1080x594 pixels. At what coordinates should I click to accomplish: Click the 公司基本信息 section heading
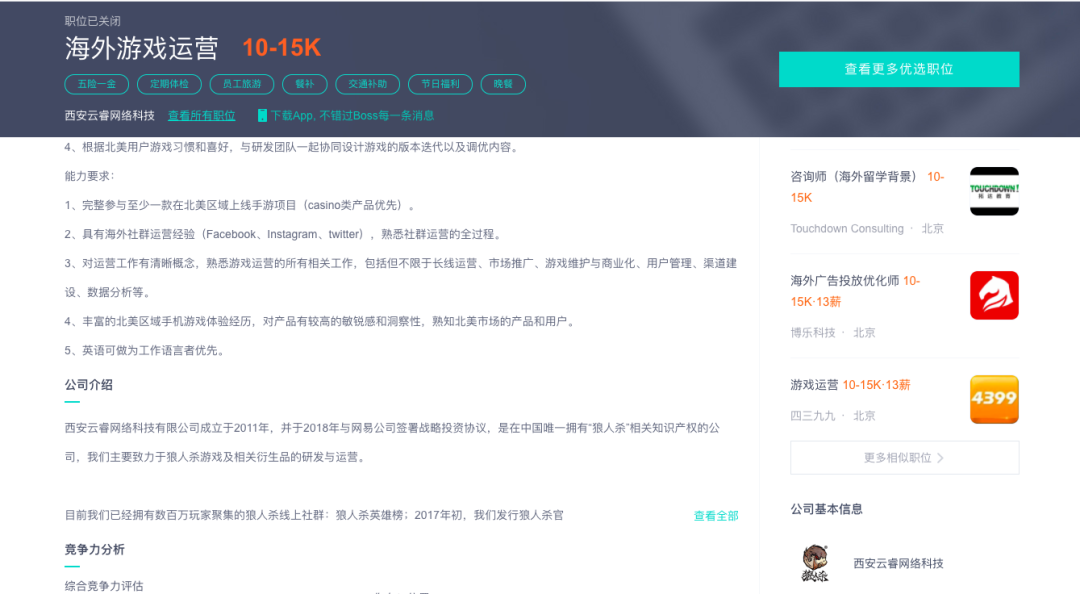(827, 509)
